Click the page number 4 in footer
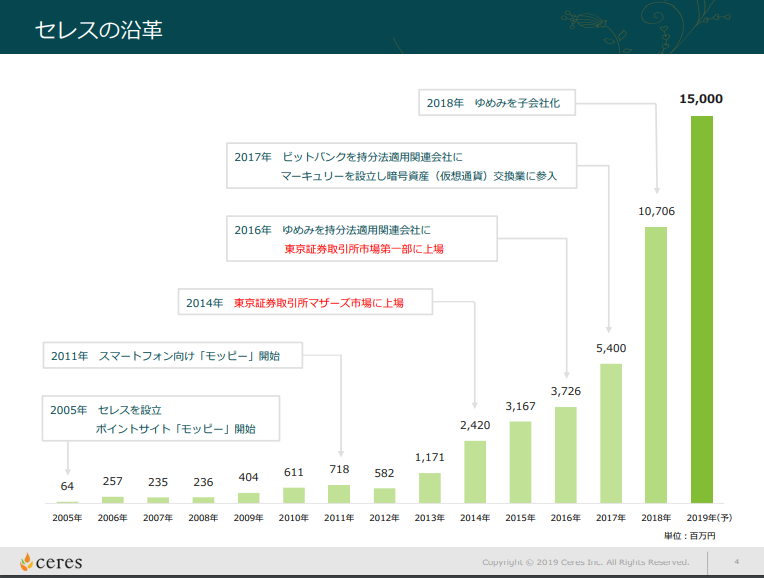The width and height of the screenshot is (764, 578). click(737, 561)
